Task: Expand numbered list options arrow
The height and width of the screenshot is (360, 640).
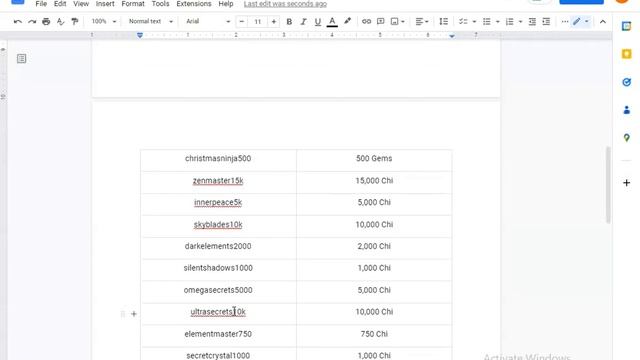Action: click(x=520, y=22)
